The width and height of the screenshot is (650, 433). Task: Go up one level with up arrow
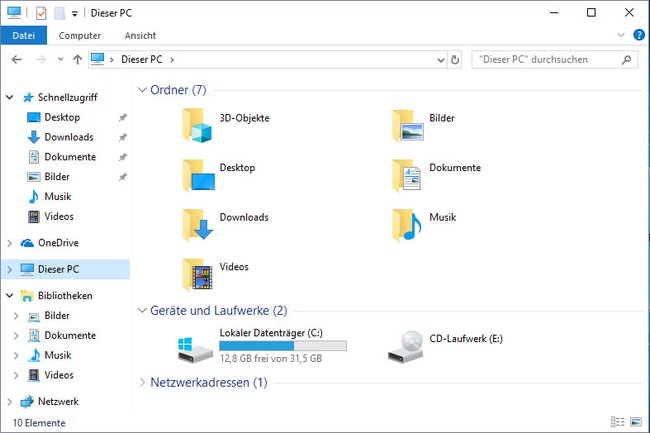[x=78, y=60]
